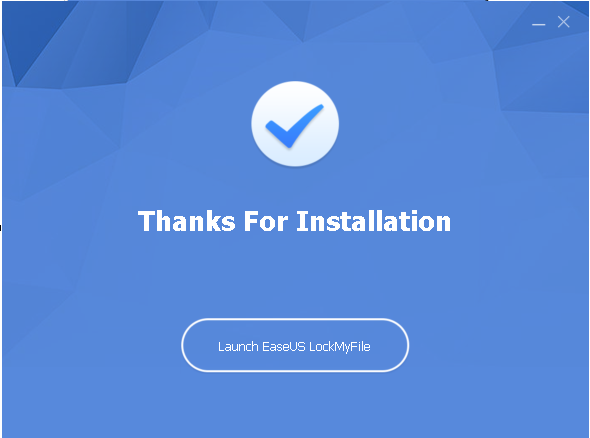
Task: Click the Launch word on the bottom button
Action: (x=238, y=347)
